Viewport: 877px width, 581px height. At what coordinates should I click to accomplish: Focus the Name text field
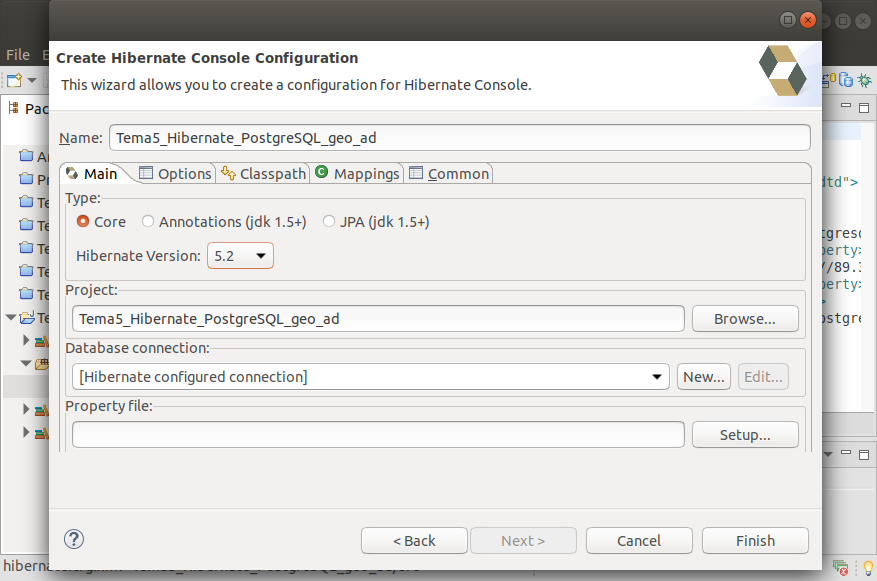click(460, 138)
